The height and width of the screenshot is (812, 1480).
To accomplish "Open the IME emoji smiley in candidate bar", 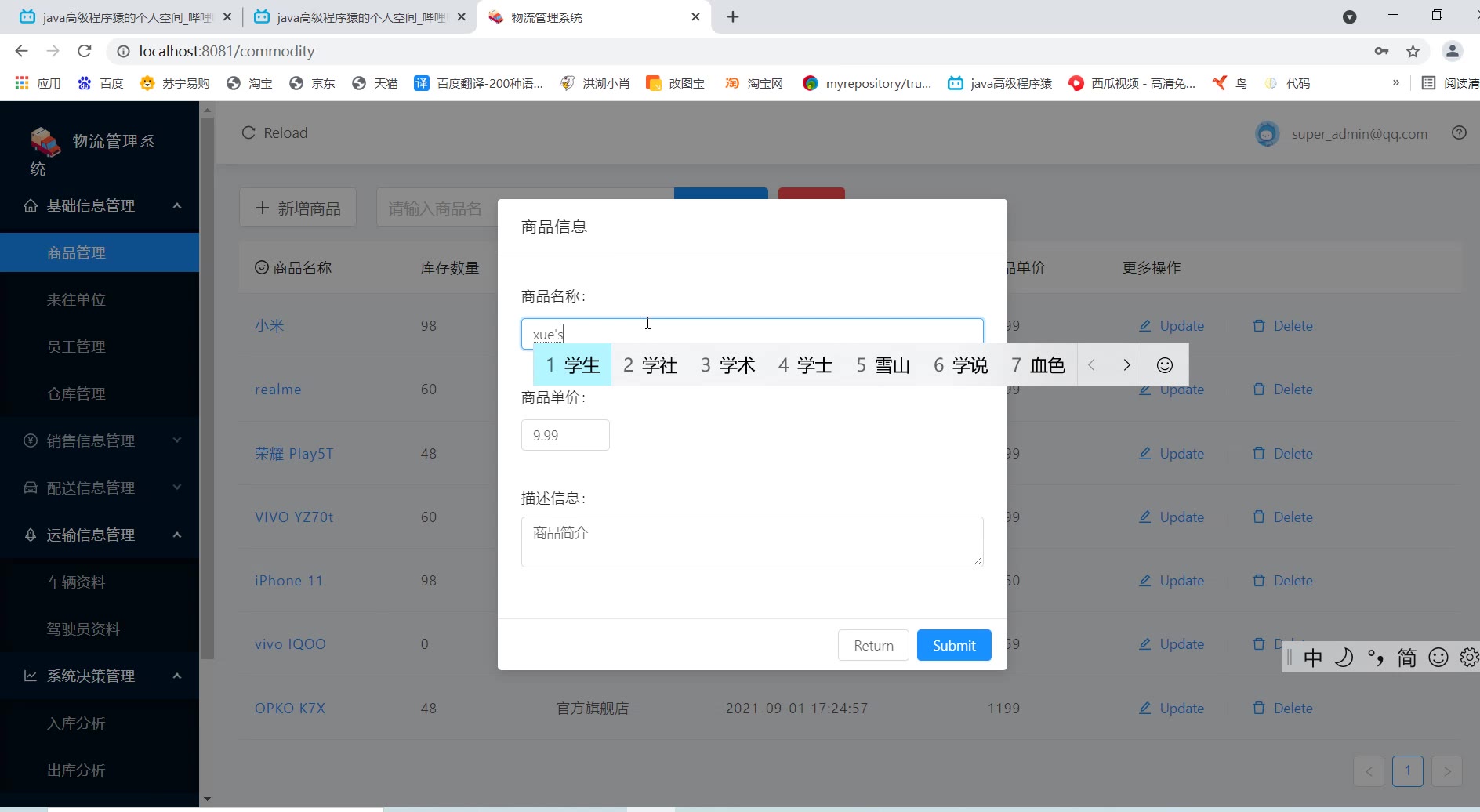I will 1165,364.
